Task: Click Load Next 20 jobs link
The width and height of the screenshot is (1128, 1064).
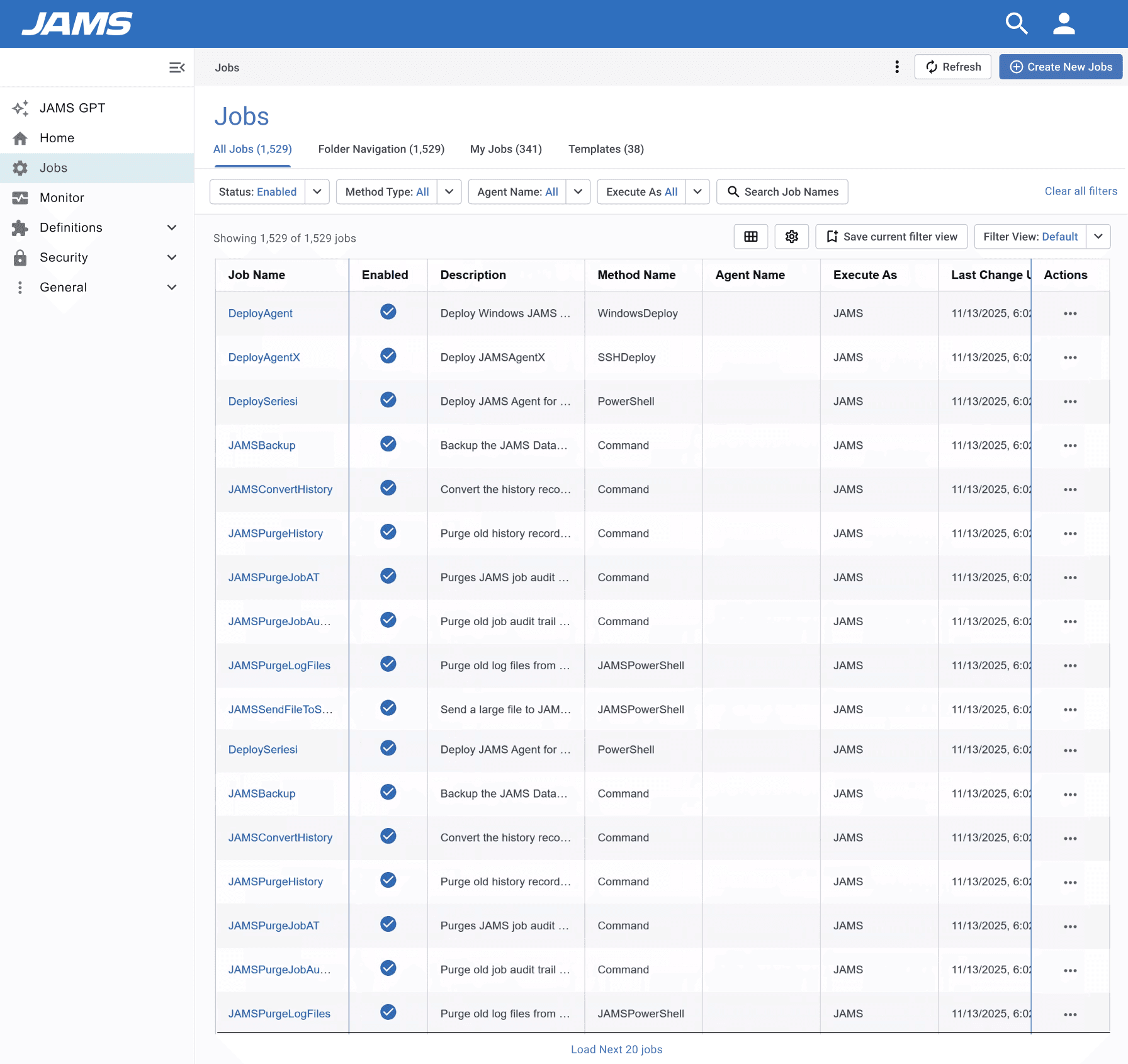Action: tap(617, 1050)
